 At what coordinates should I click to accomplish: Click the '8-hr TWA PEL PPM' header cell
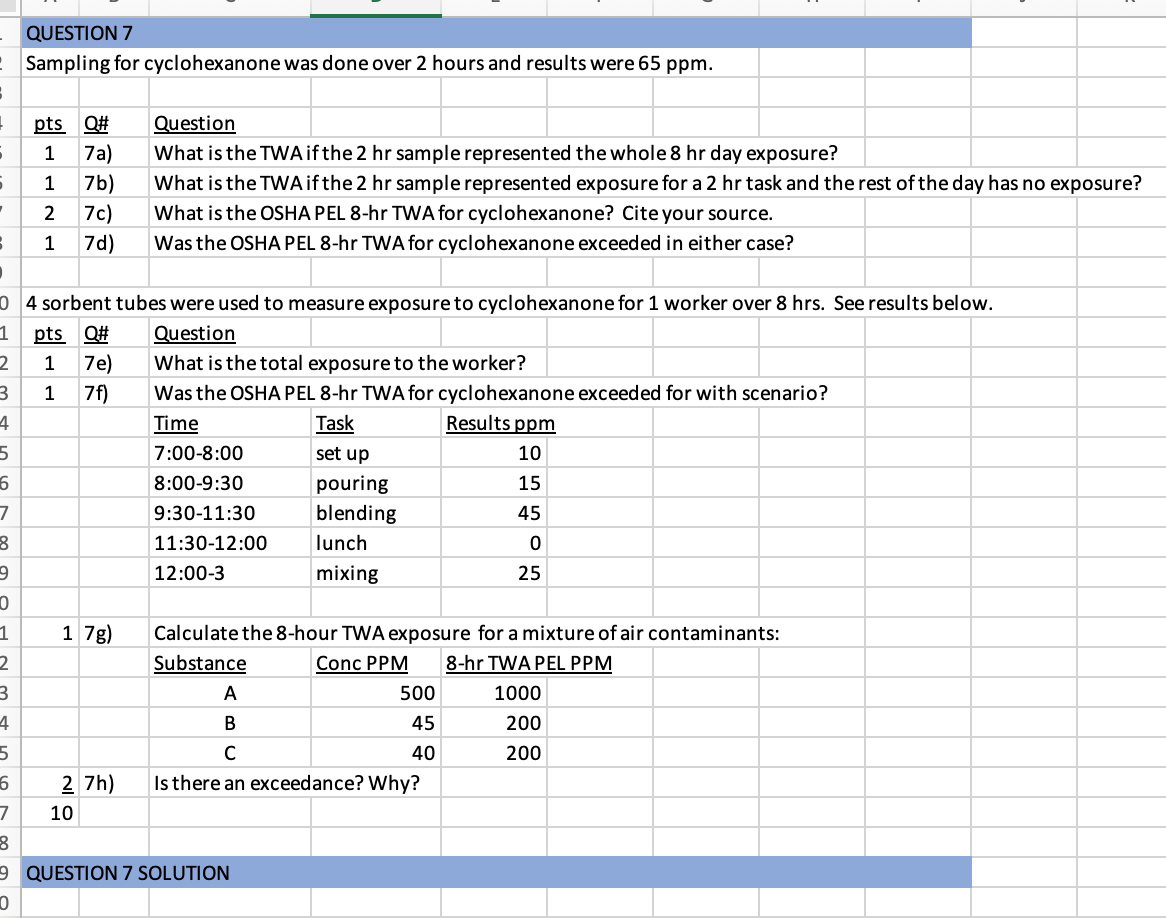(529, 663)
